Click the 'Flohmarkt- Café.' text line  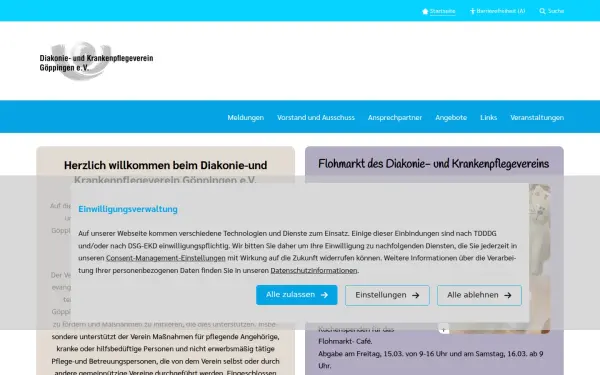click(345, 341)
